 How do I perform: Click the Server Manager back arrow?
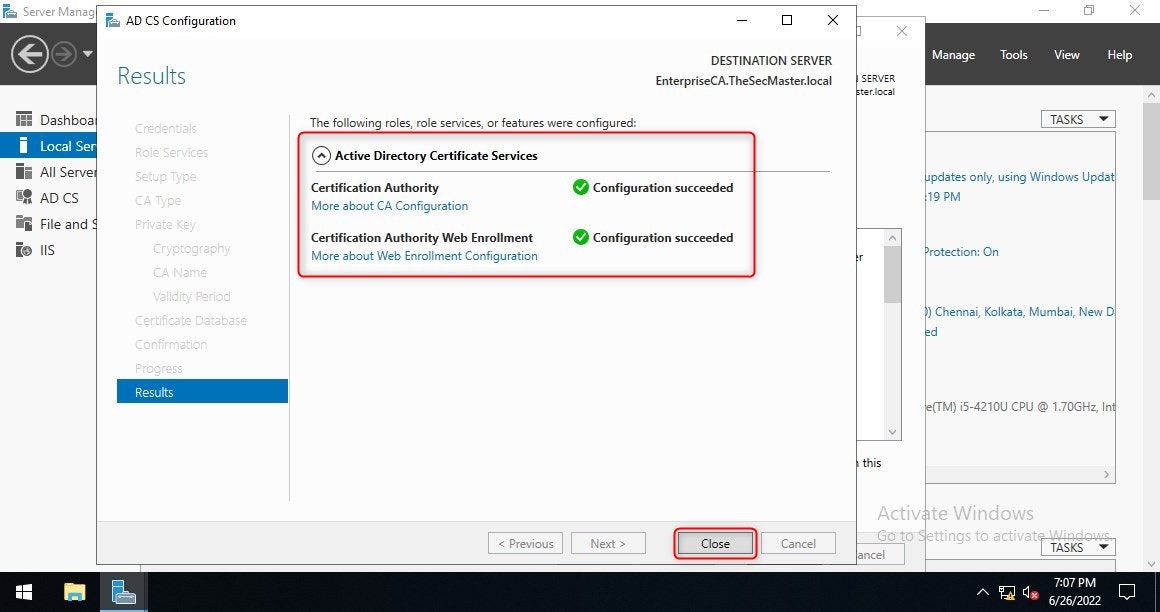click(x=30, y=54)
